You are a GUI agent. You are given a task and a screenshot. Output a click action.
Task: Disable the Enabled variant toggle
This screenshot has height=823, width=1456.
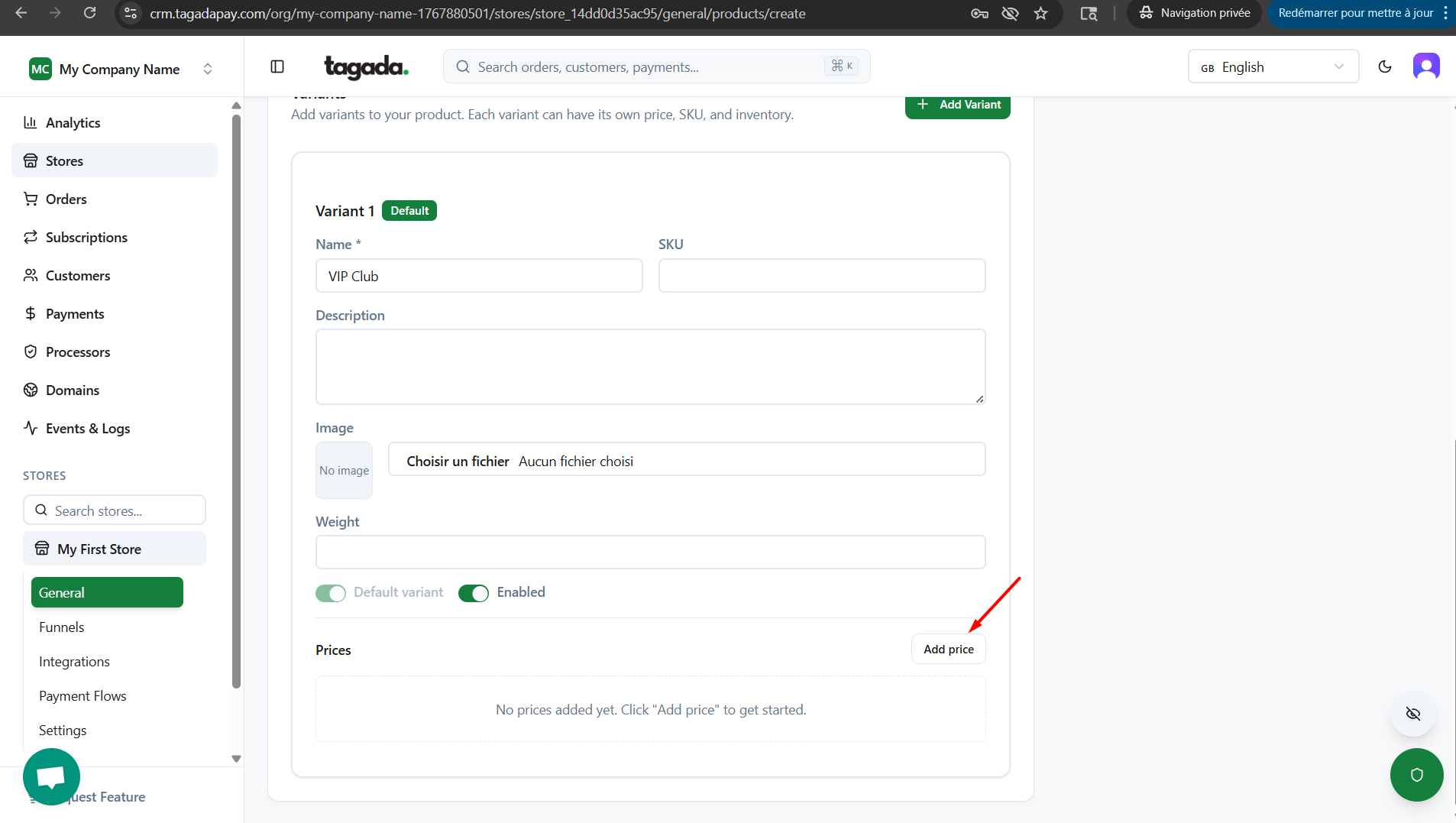pyautogui.click(x=474, y=593)
